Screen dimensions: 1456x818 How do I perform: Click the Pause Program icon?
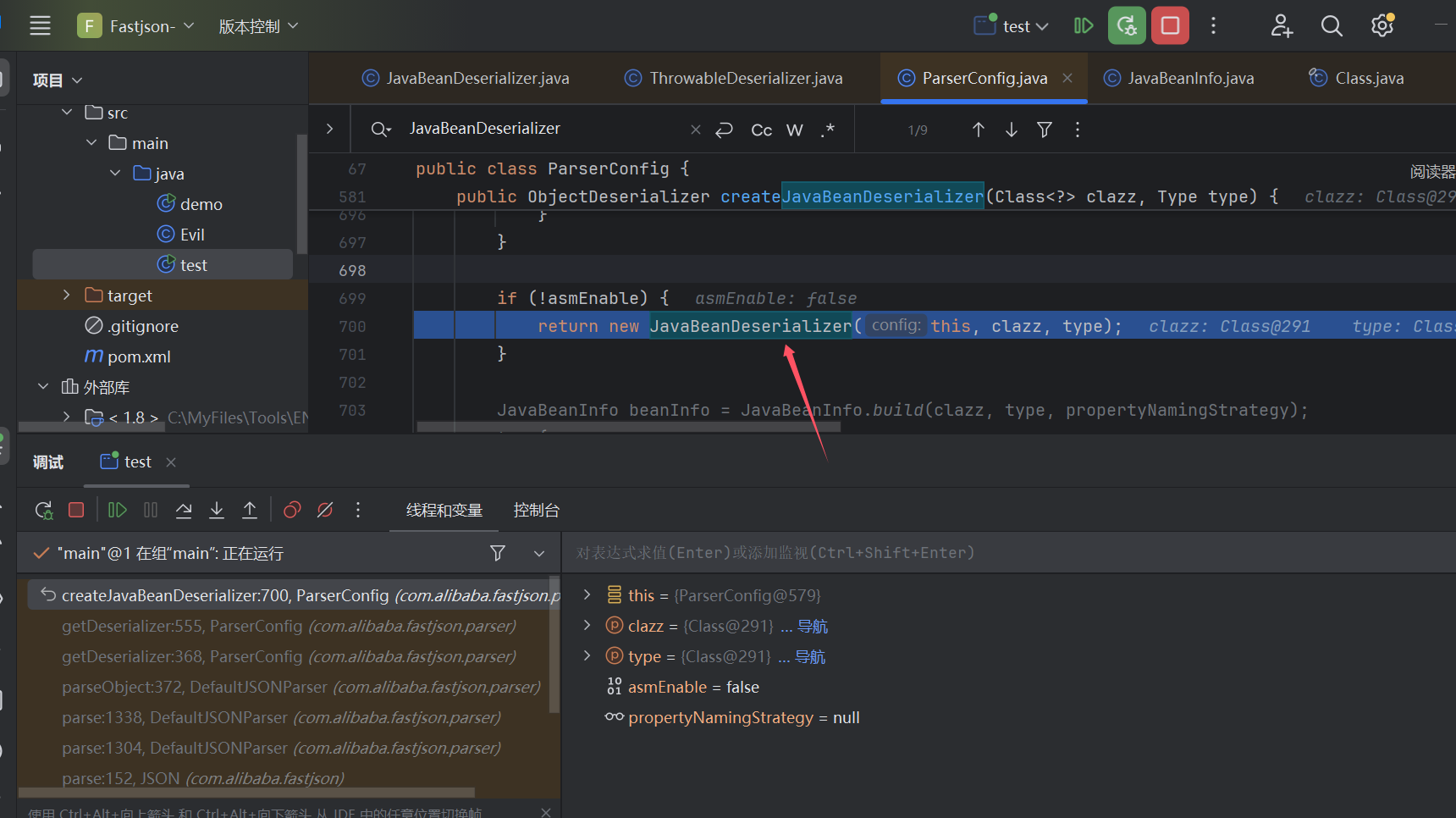tap(151, 510)
